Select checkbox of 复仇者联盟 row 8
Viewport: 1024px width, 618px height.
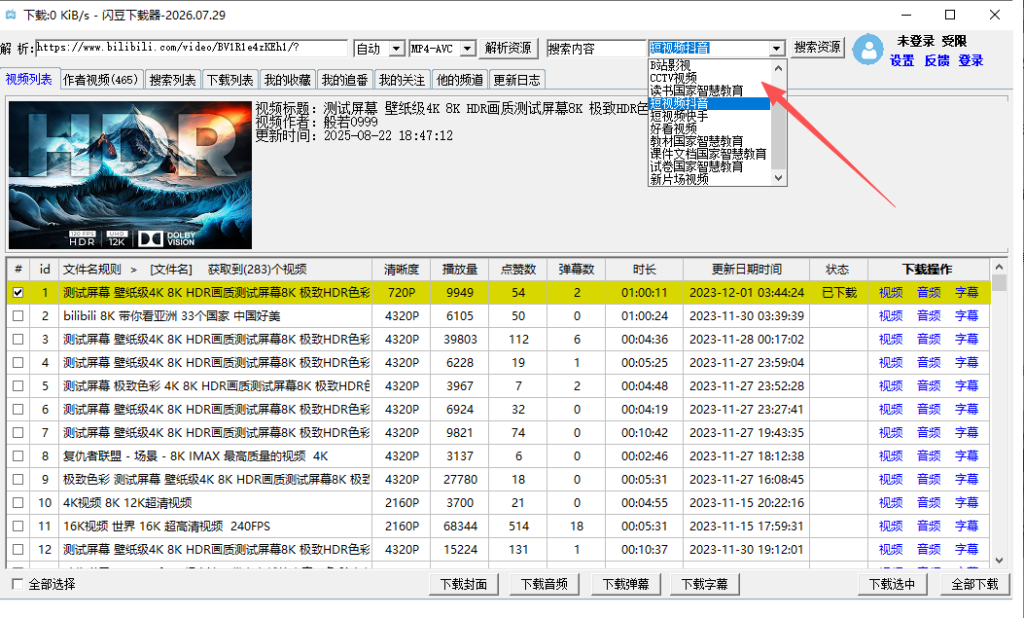click(18, 456)
